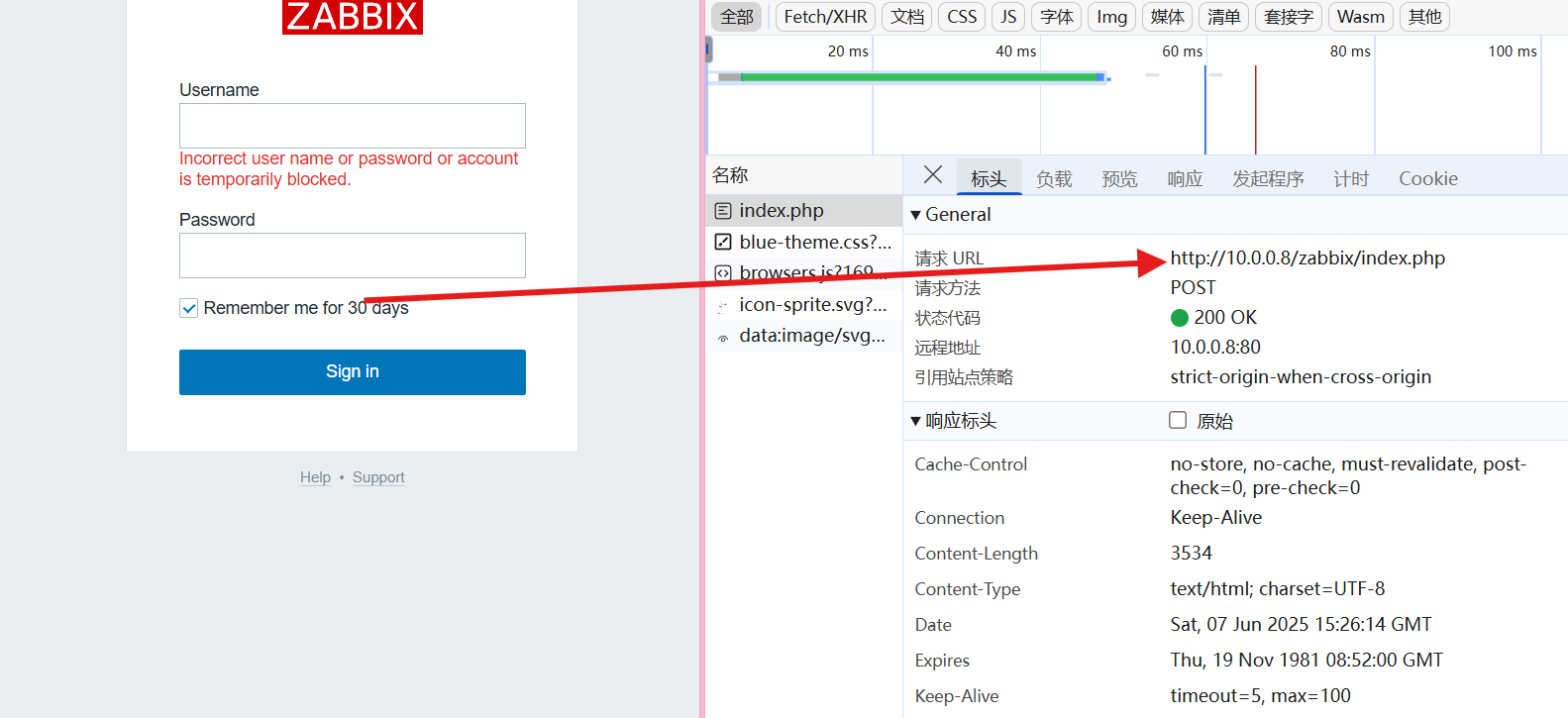The width and height of the screenshot is (1568, 718).
Task: Click the icon-sprite.svg file icon
Action: click(723, 306)
